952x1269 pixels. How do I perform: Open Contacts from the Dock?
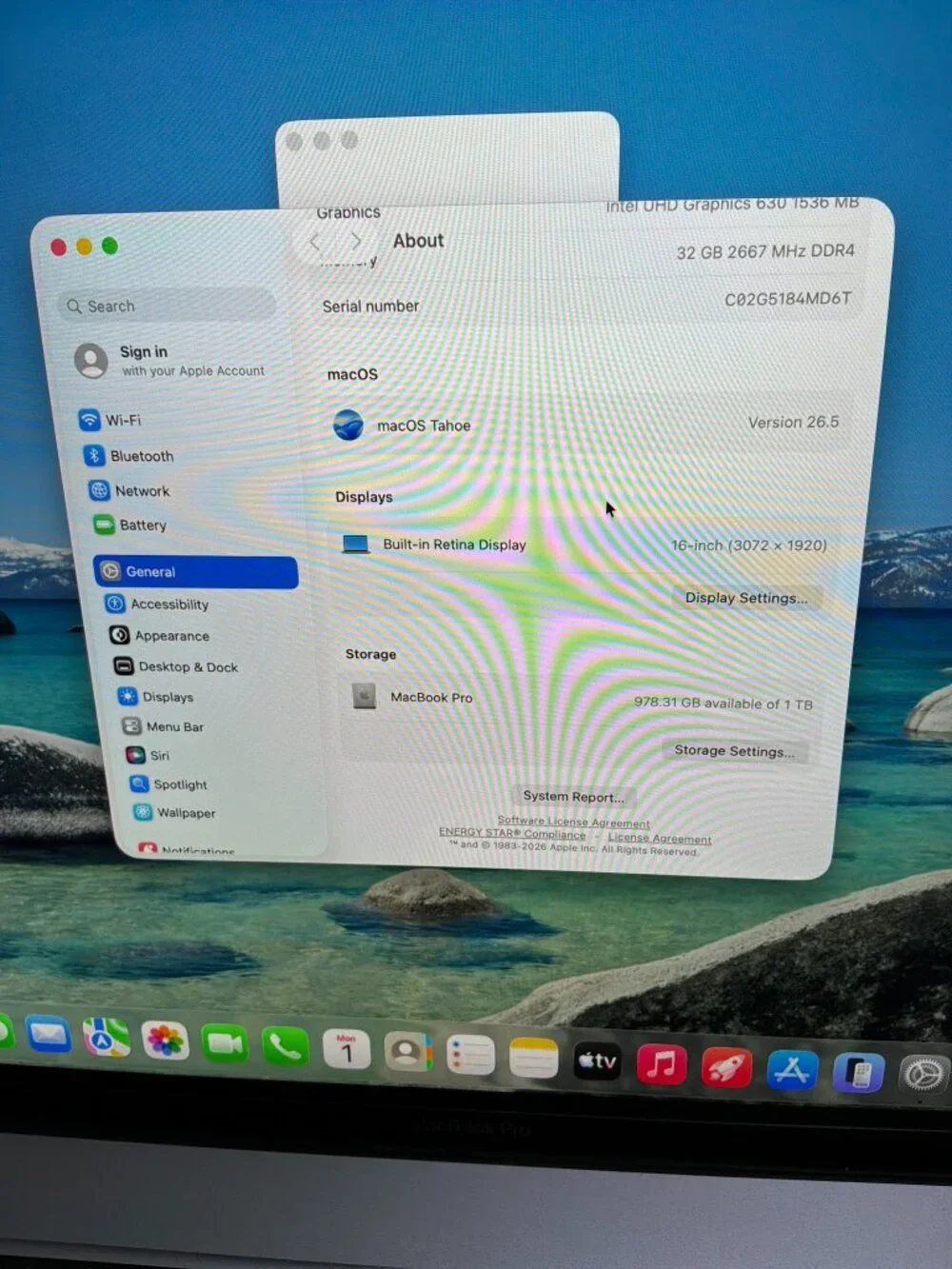coord(407,1053)
